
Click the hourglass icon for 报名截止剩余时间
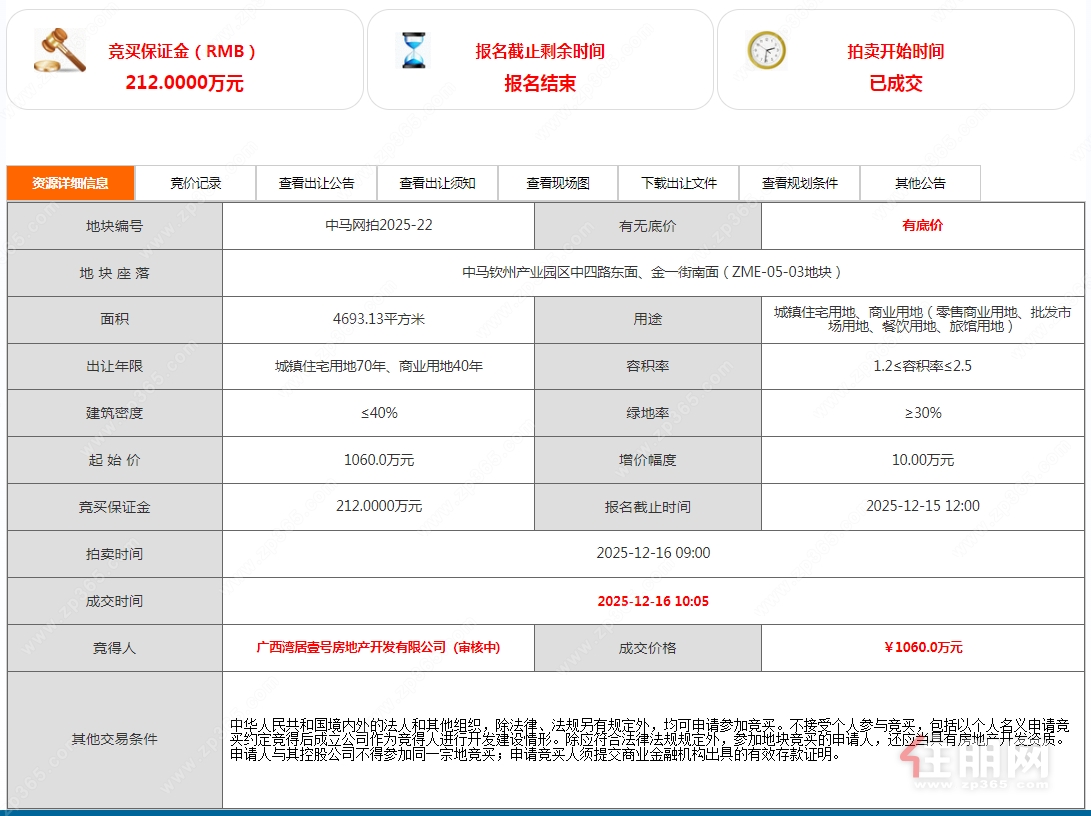coord(411,48)
